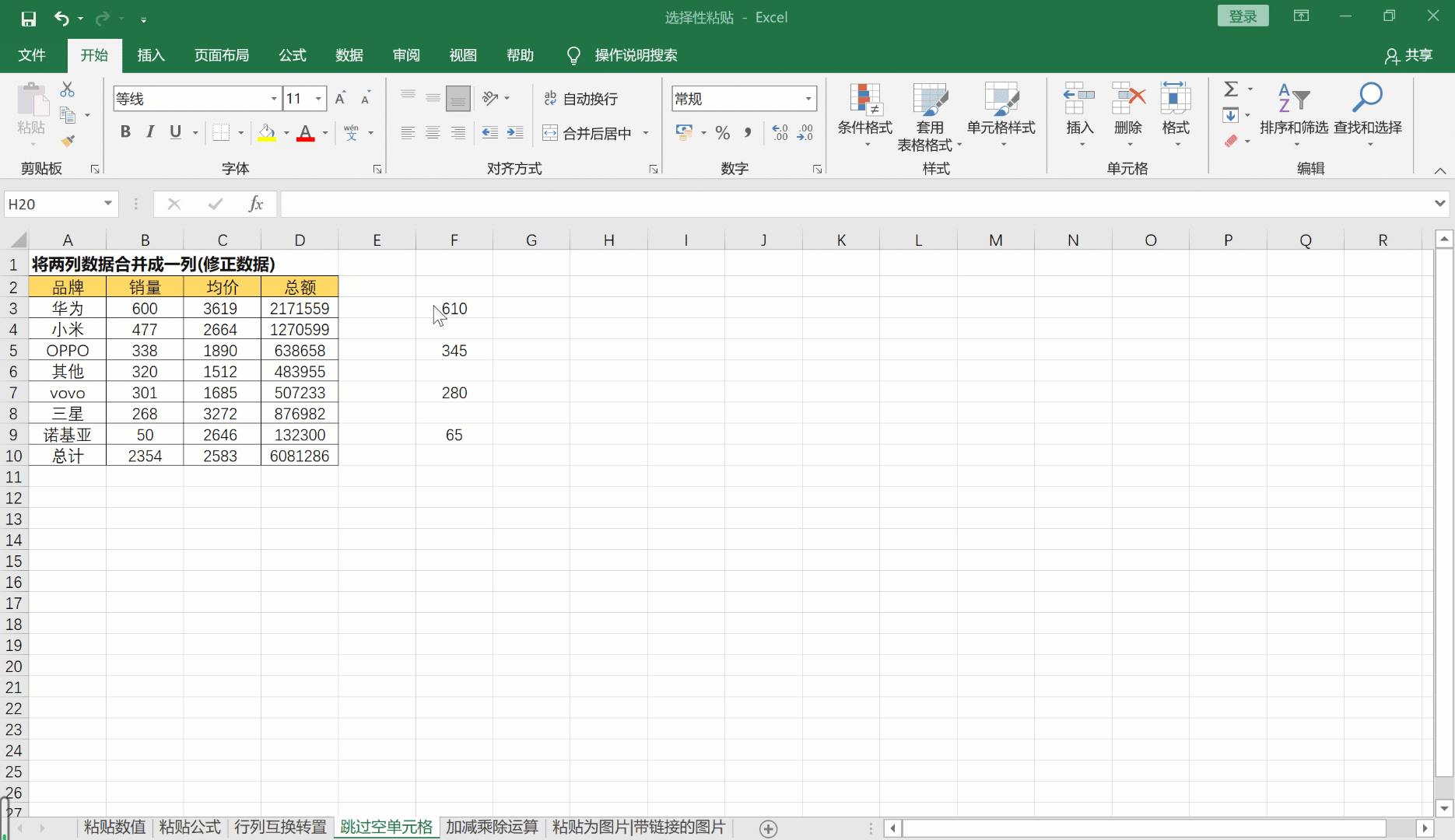Increase font size with large A icon

(340, 99)
